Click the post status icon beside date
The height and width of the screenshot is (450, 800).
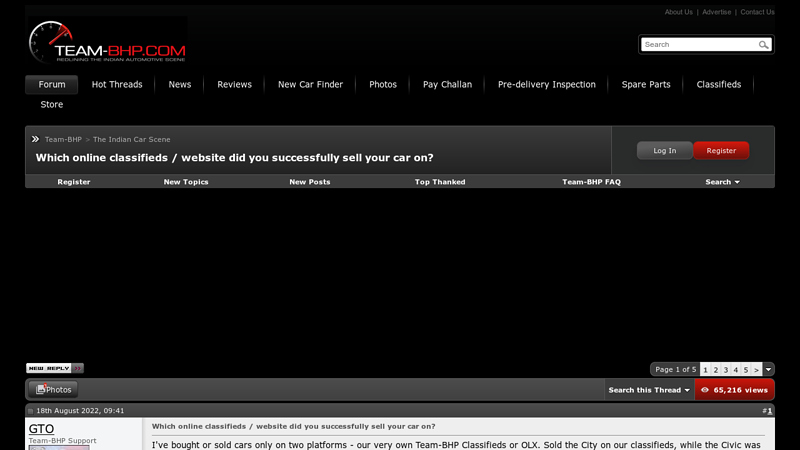click(30, 411)
